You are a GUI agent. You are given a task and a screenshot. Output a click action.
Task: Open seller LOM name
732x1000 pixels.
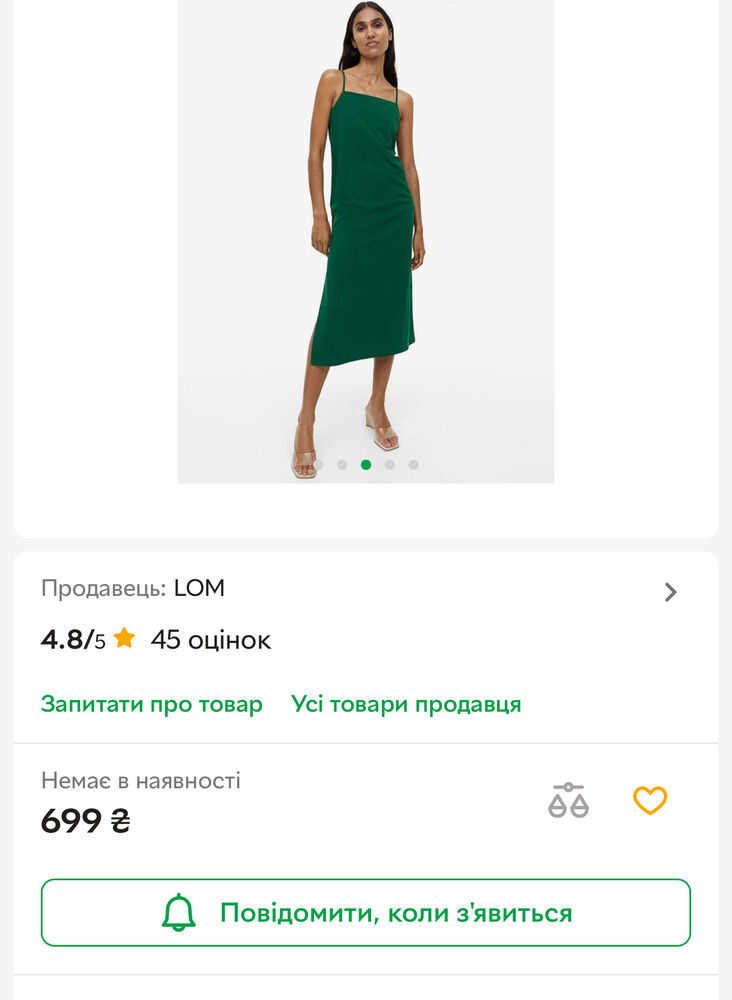pos(199,588)
